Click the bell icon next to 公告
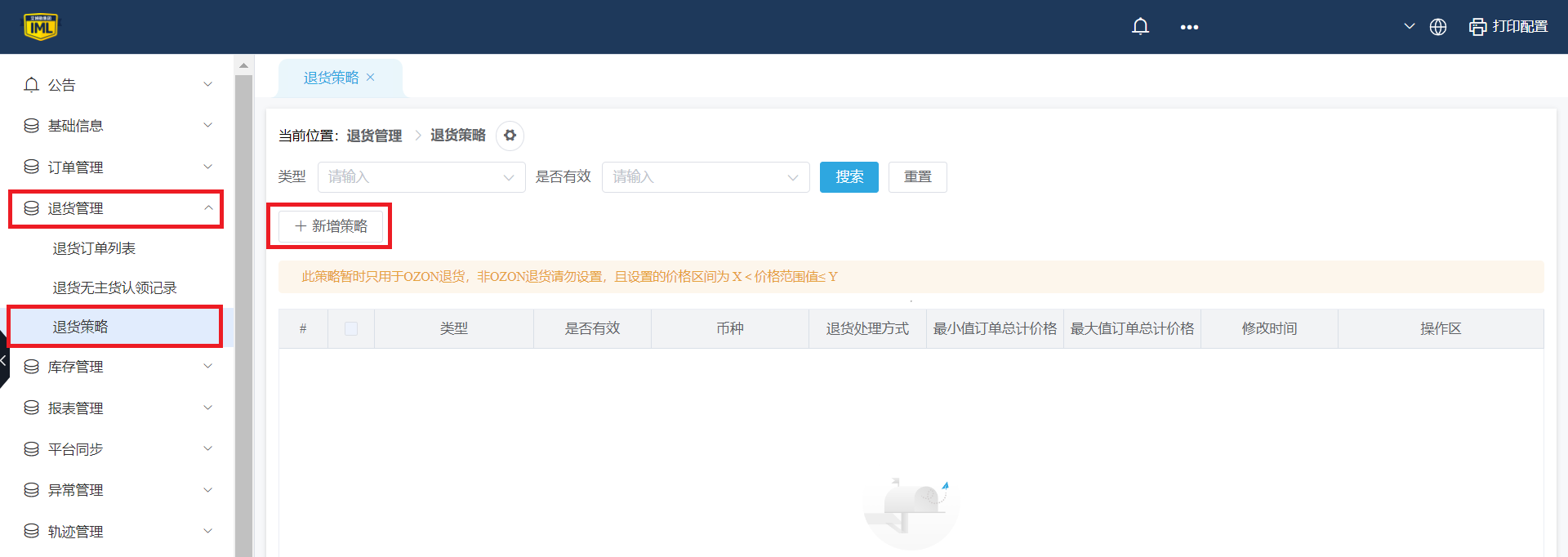This screenshot has height=557, width=1568. [x=32, y=84]
